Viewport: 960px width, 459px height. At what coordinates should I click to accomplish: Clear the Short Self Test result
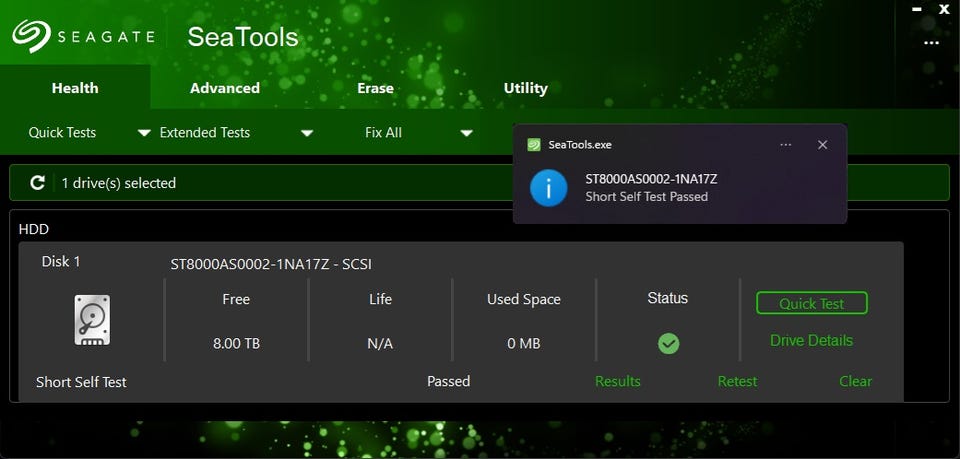pos(855,381)
